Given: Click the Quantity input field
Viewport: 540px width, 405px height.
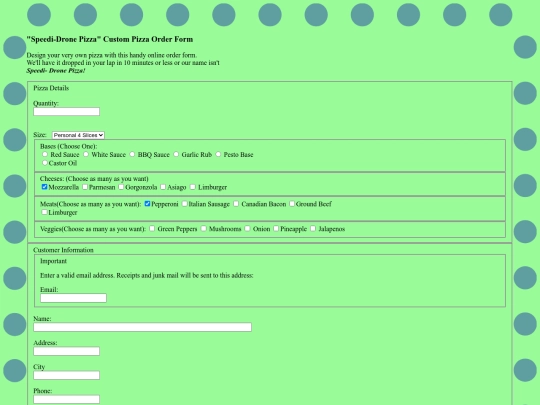Looking at the screenshot, I should coord(66,112).
